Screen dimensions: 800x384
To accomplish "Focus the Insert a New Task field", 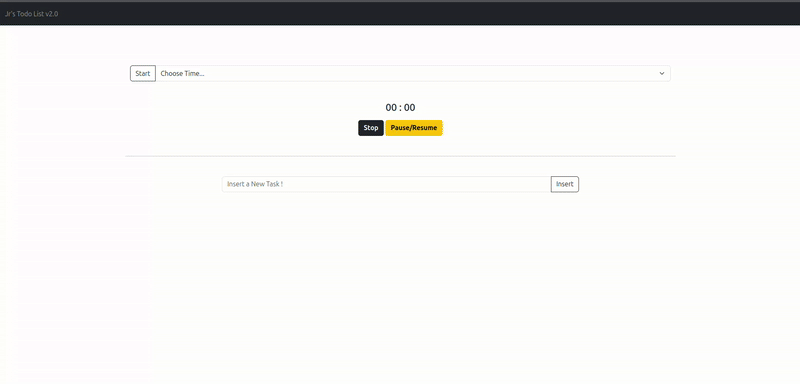I will (x=386, y=184).
